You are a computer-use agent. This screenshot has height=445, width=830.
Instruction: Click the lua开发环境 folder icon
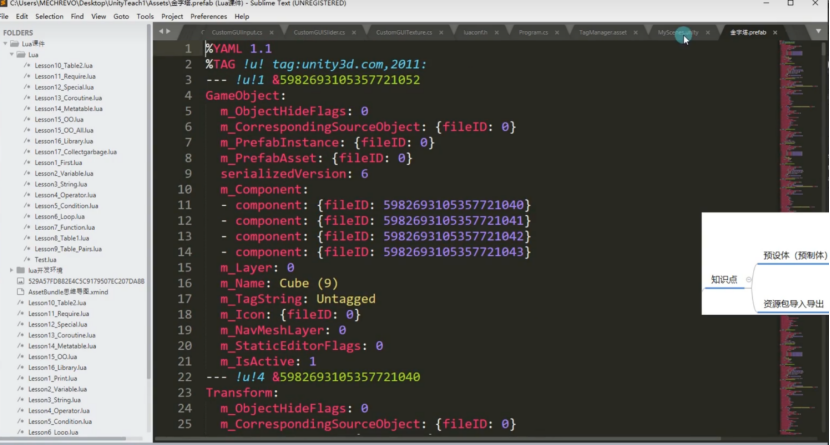(21, 270)
